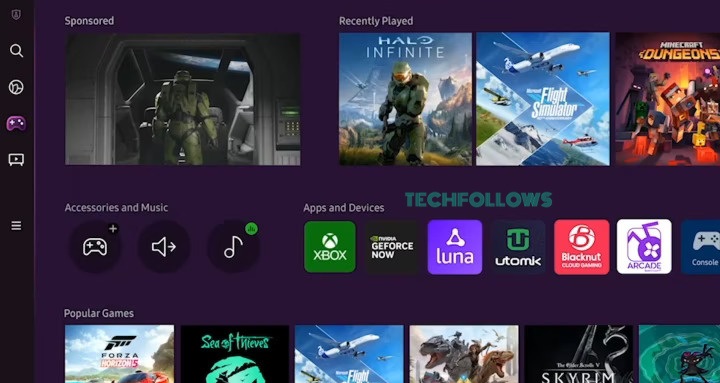The height and width of the screenshot is (383, 720).
Task: Select Forza Horizon 5 in Popular Games
Action: (x=119, y=354)
